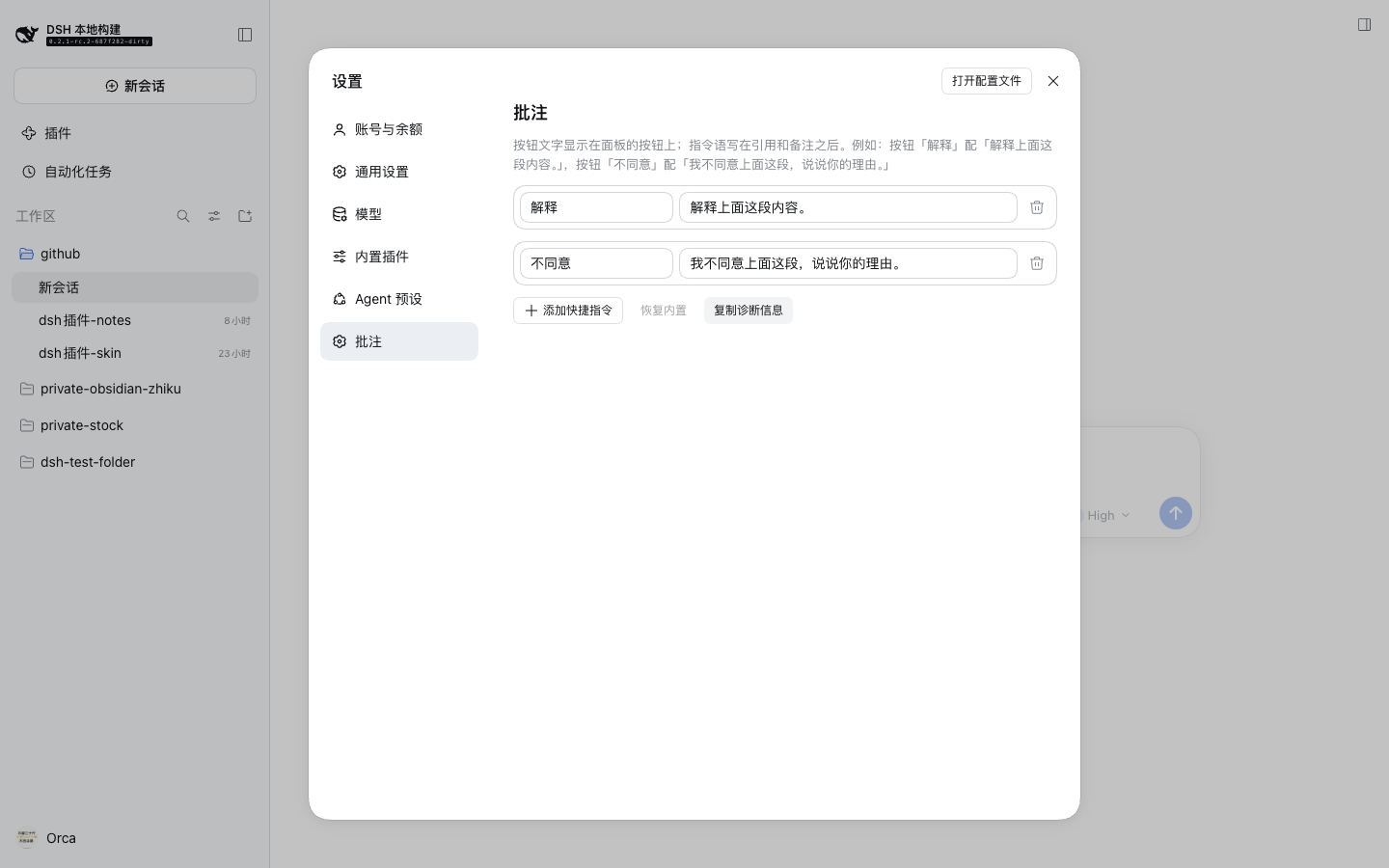The height and width of the screenshot is (868, 1389).
Task: Collapse the left sidebar panel icon
Action: click(245, 35)
